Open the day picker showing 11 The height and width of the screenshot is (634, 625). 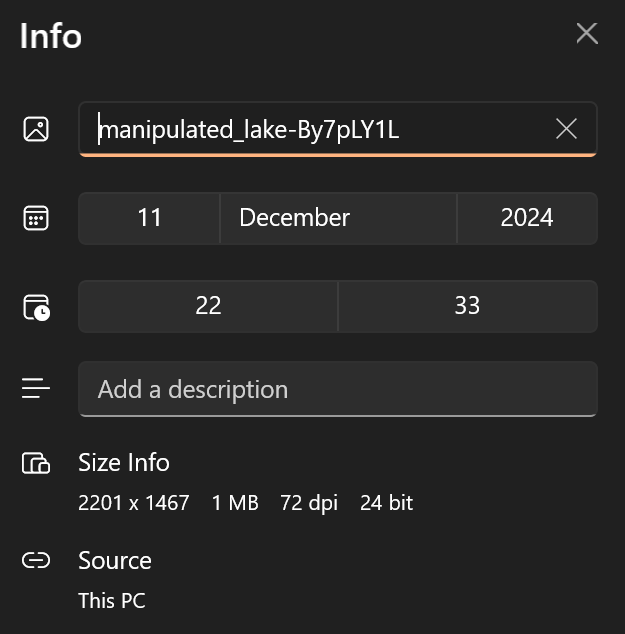149,218
